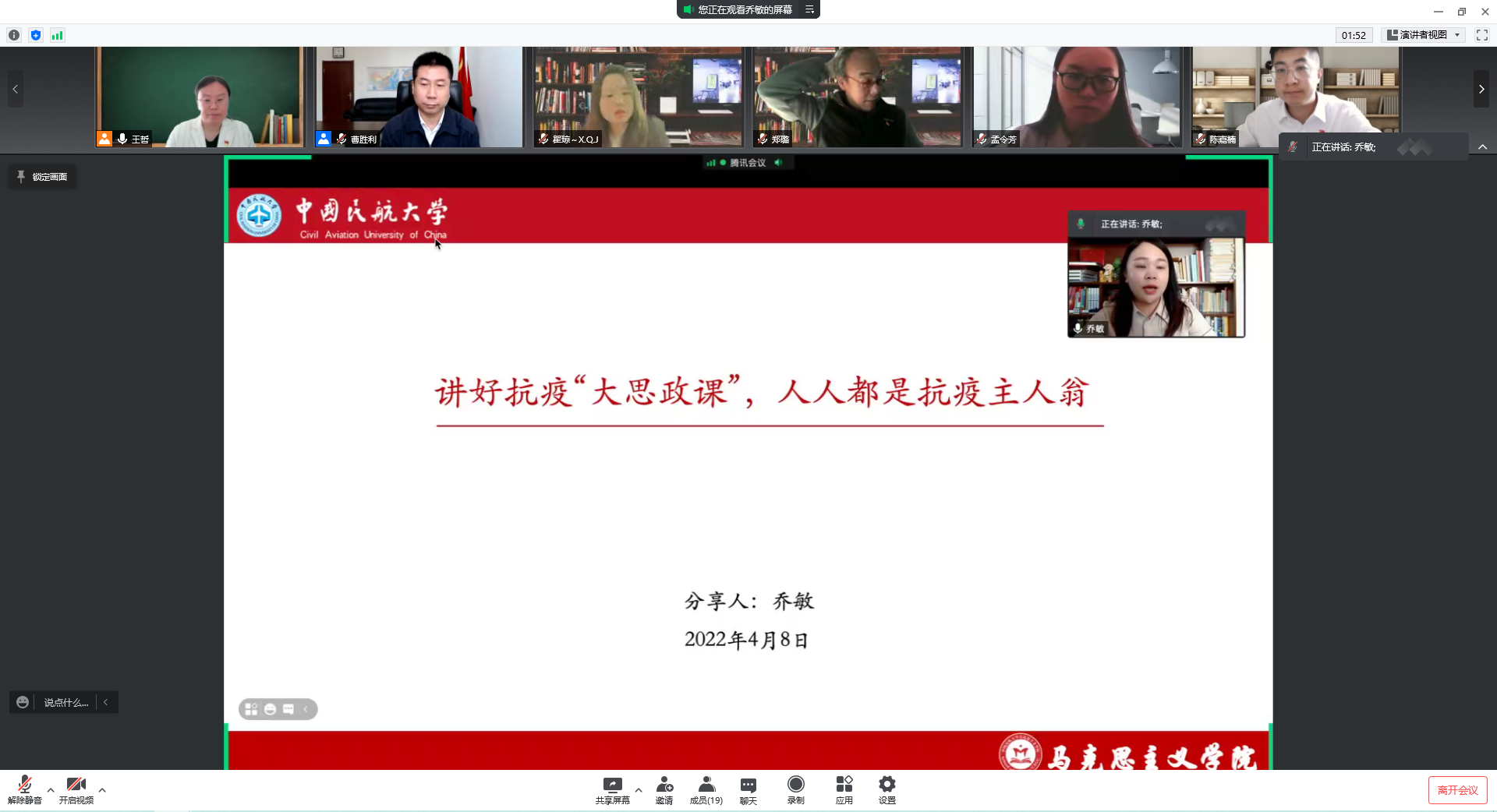Expand video options arrow beside 开启视频
Screen dimensions: 1497x812
click(x=102, y=790)
